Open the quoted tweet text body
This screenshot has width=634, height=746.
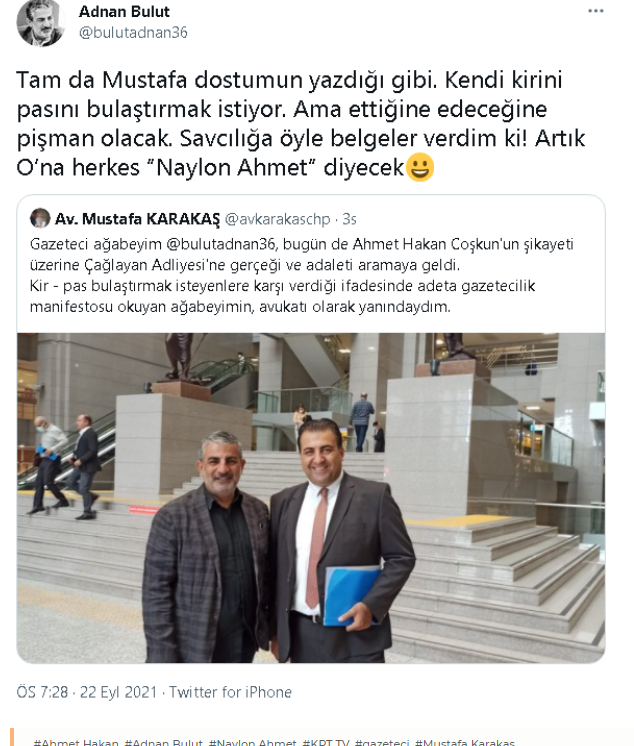coord(302,275)
